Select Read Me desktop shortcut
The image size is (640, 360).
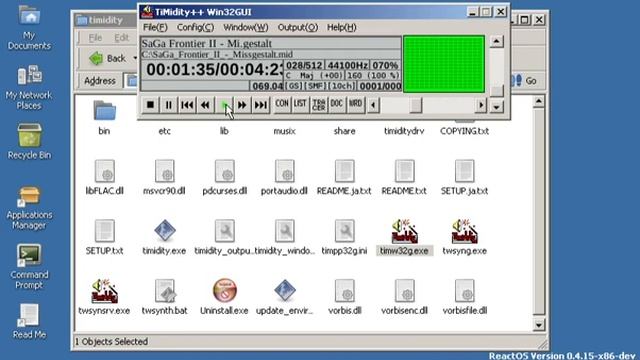[29, 321]
